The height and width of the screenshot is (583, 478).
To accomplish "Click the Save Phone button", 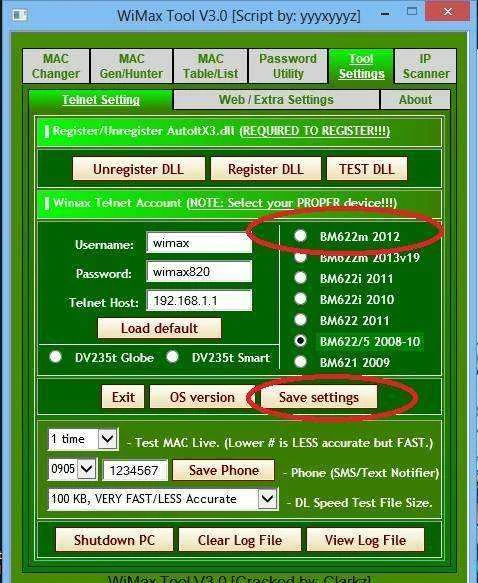I will click(x=224, y=470).
